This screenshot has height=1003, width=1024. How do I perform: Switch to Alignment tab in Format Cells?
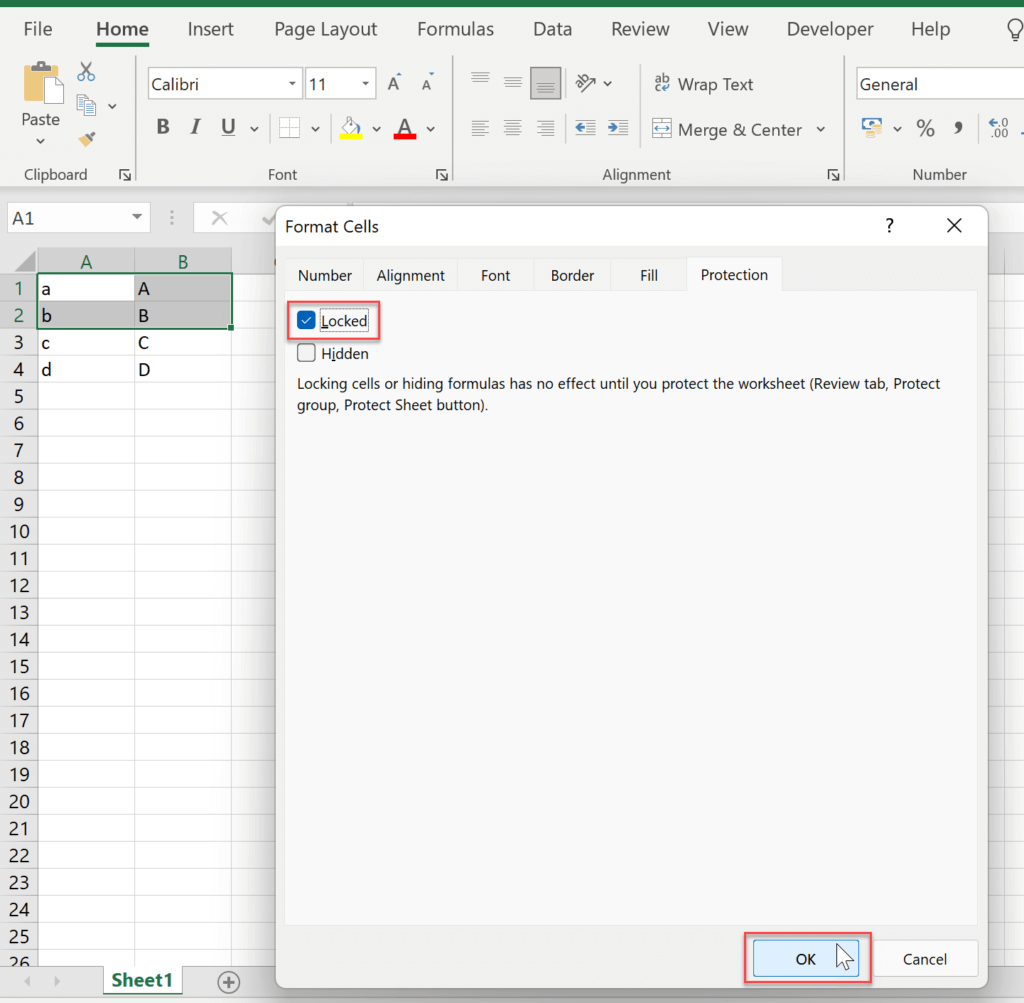(411, 276)
